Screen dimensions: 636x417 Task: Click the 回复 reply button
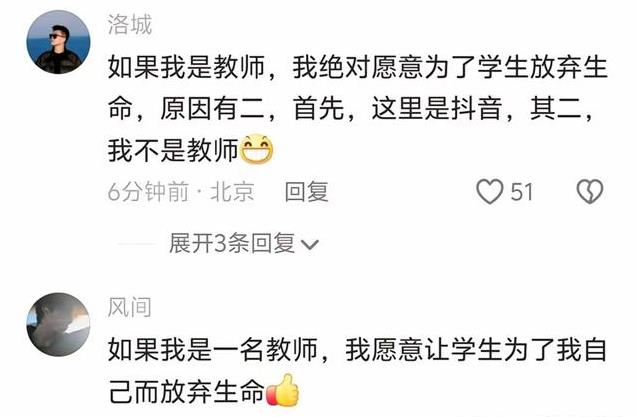pyautogui.click(x=306, y=191)
